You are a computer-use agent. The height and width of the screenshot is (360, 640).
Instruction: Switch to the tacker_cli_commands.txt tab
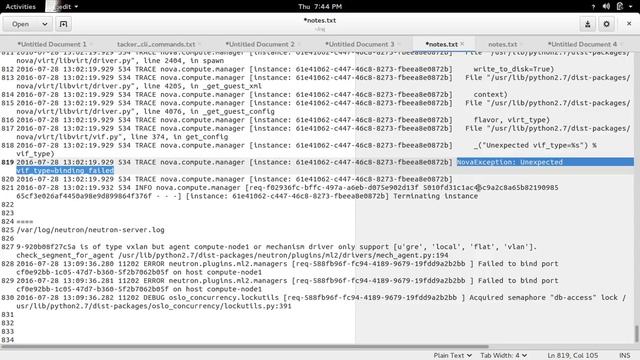click(x=156, y=44)
